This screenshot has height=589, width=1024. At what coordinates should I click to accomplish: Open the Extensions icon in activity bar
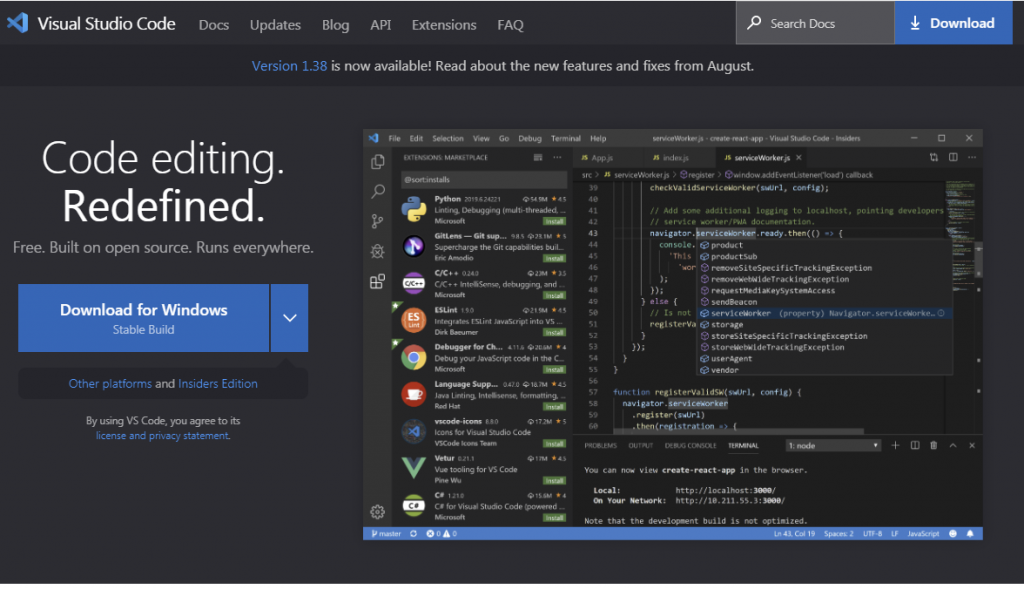pos(377,281)
